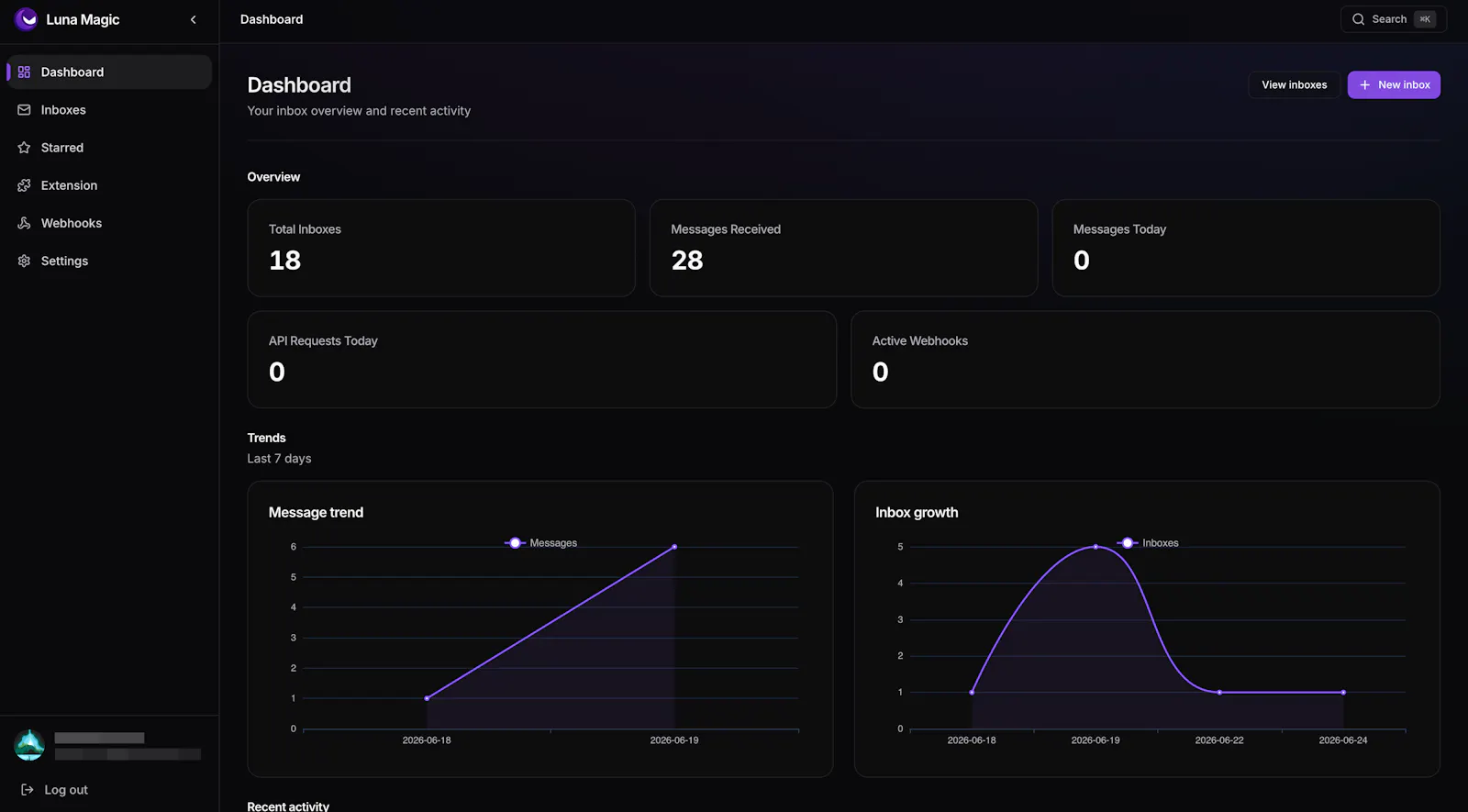This screenshot has height=812, width=1468.
Task: Click the Settings gear icon
Action: coord(24,261)
